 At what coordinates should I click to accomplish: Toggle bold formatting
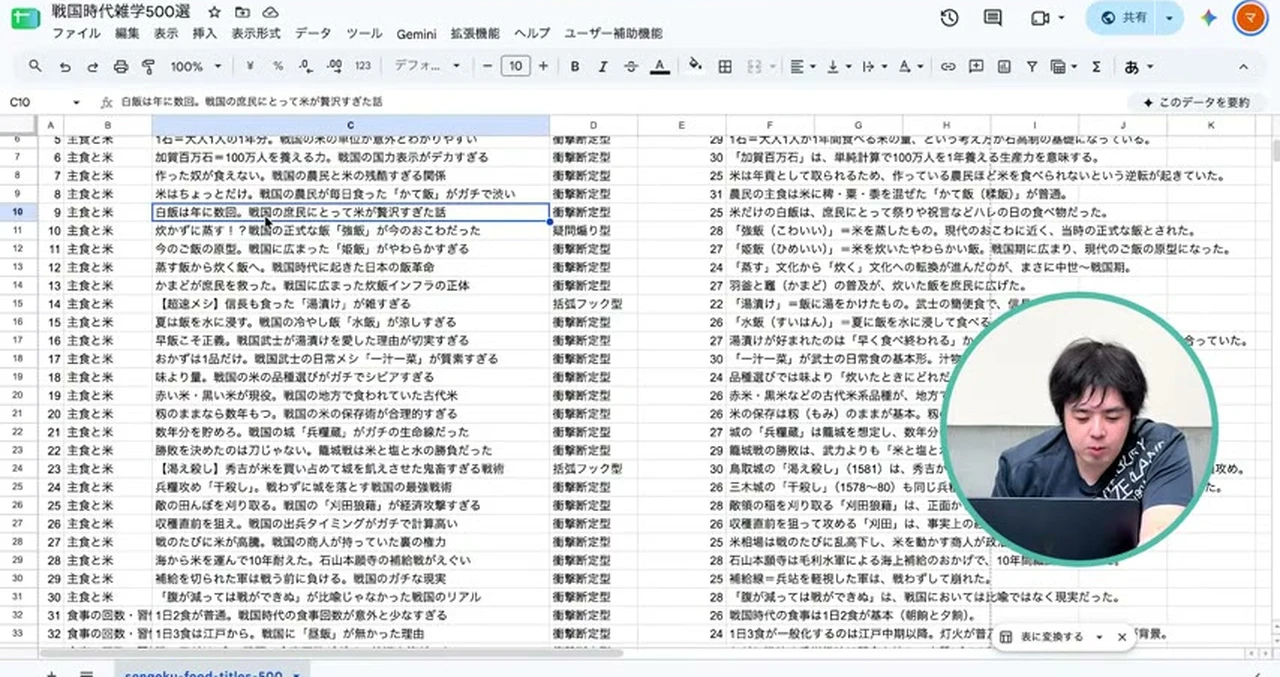(575, 66)
